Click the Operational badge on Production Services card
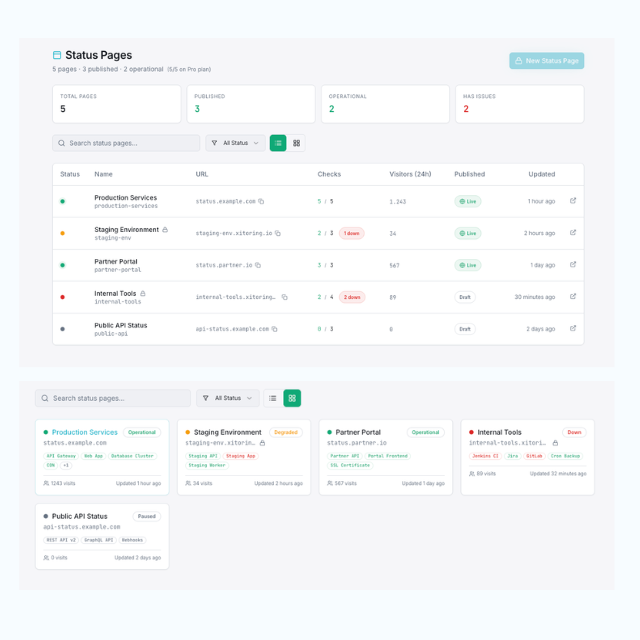This screenshot has height=640, width=640. click(142, 432)
